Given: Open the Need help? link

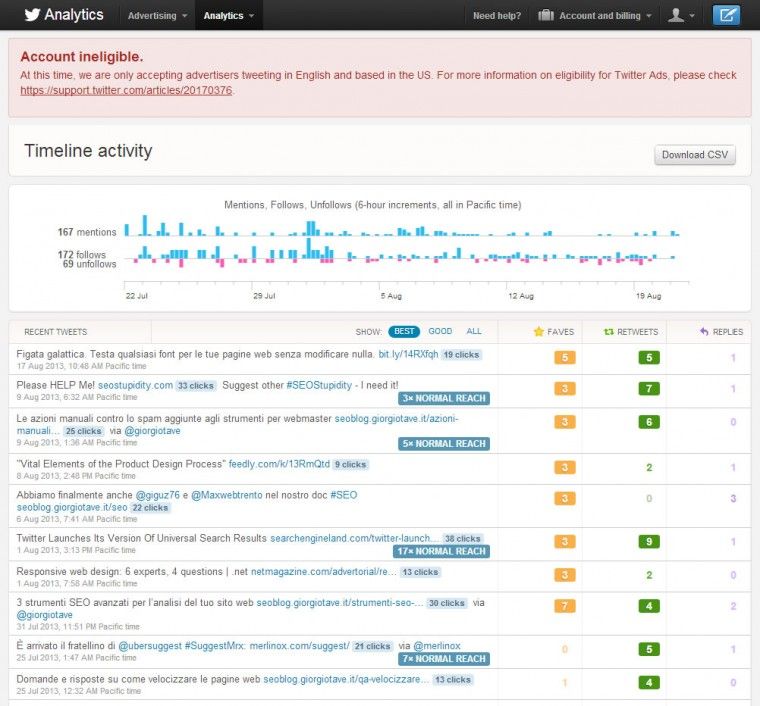Looking at the screenshot, I should 497,16.
